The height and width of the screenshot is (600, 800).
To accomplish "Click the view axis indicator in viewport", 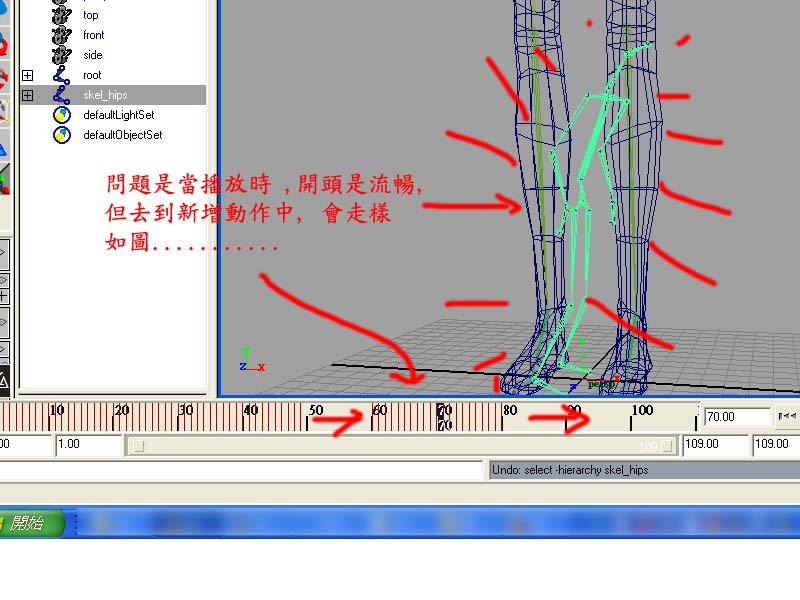I will click(252, 360).
